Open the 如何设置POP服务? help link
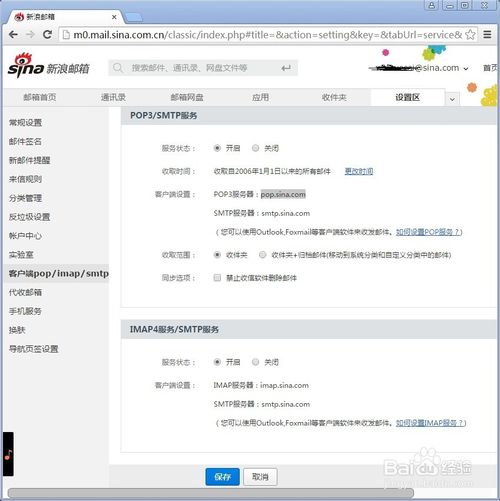500x501 pixels. 428,232
